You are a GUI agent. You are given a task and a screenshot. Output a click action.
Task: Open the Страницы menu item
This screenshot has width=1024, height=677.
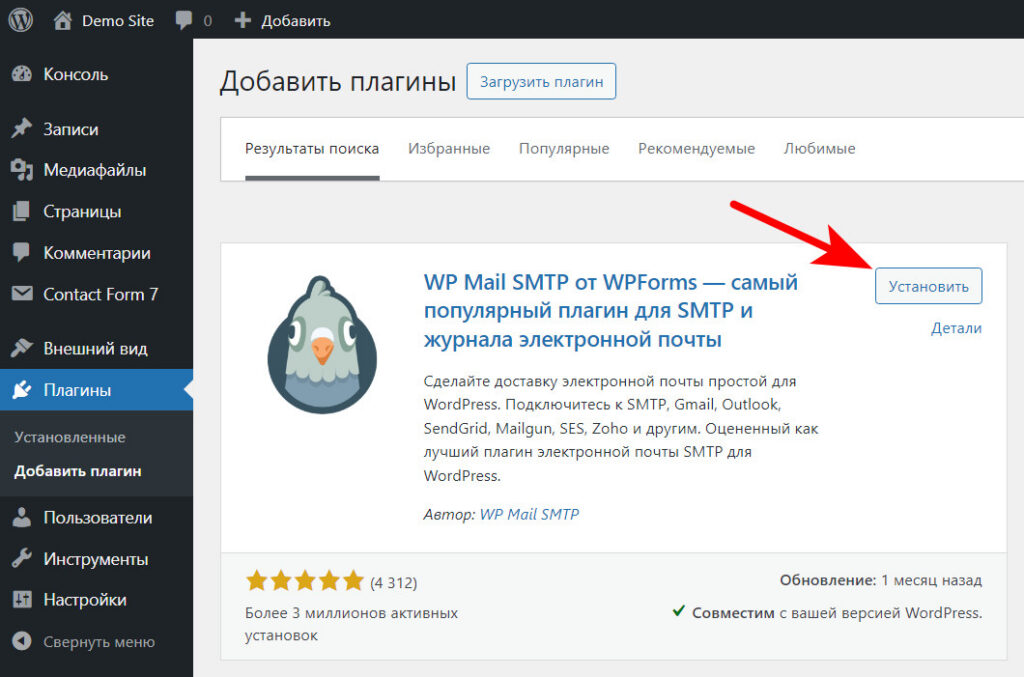pyautogui.click(x=97, y=212)
